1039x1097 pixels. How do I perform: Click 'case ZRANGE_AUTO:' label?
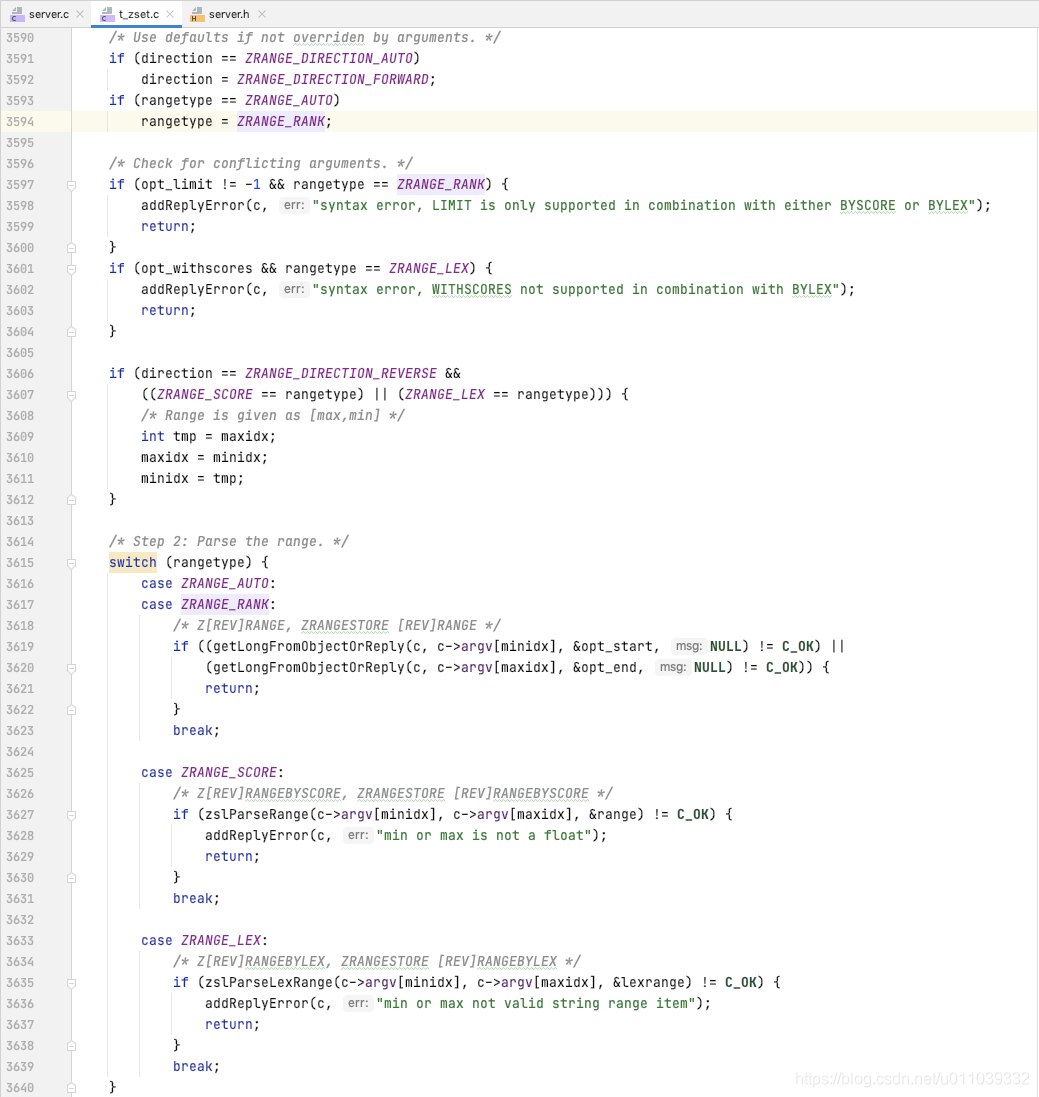point(208,583)
